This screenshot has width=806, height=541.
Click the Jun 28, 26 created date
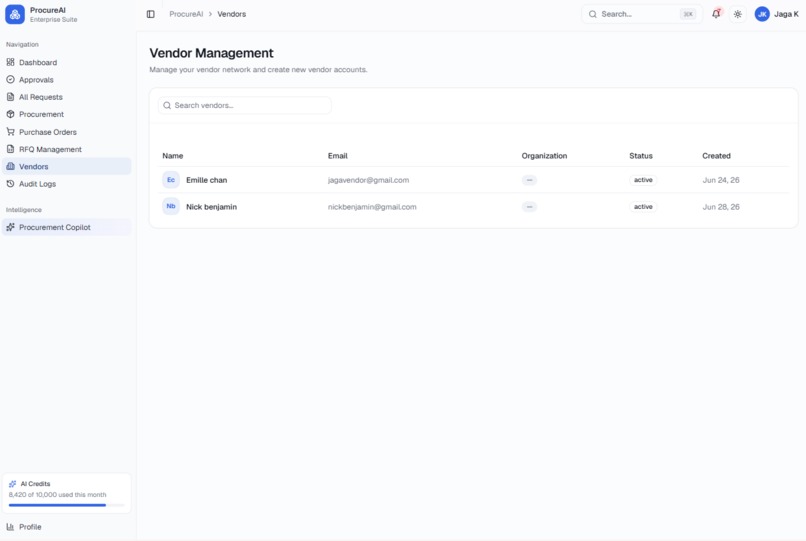[x=721, y=207]
